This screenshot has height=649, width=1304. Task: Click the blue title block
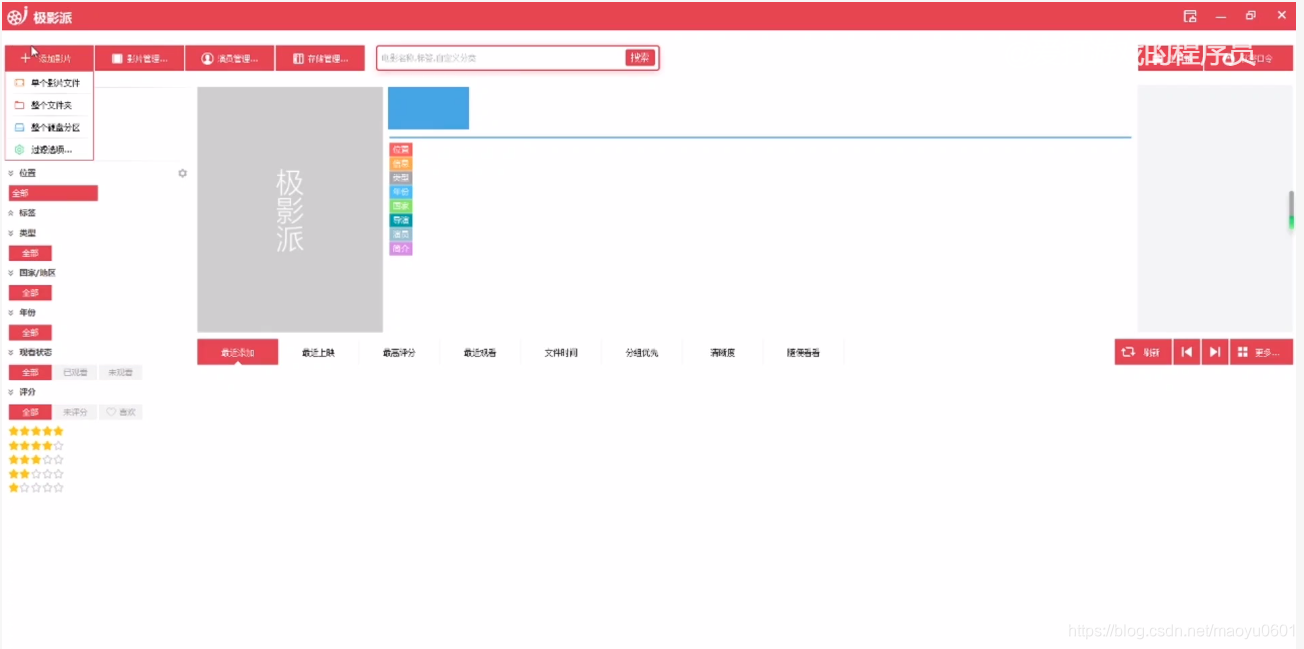click(428, 108)
